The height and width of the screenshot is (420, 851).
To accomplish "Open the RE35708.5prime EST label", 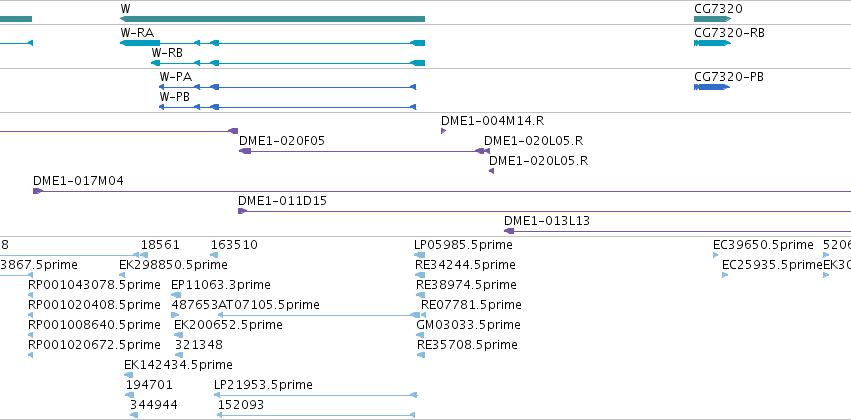I will tap(467, 345).
